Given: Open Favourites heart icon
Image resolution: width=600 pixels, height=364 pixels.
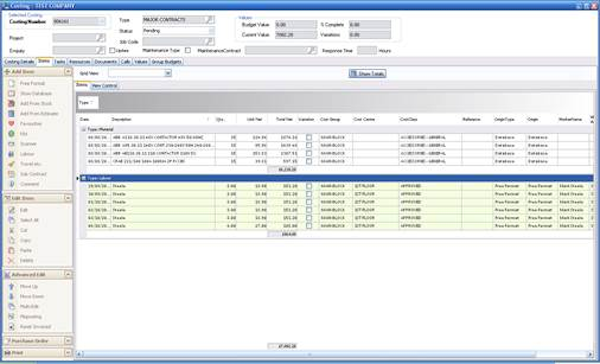Looking at the screenshot, I should pos(12,124).
